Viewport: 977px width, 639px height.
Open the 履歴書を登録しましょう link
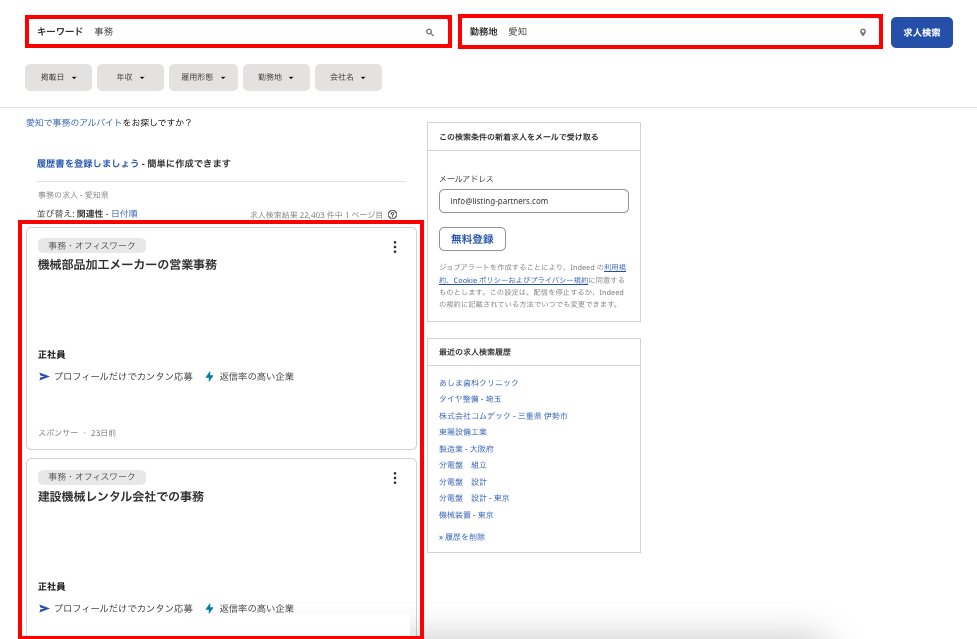(88, 163)
